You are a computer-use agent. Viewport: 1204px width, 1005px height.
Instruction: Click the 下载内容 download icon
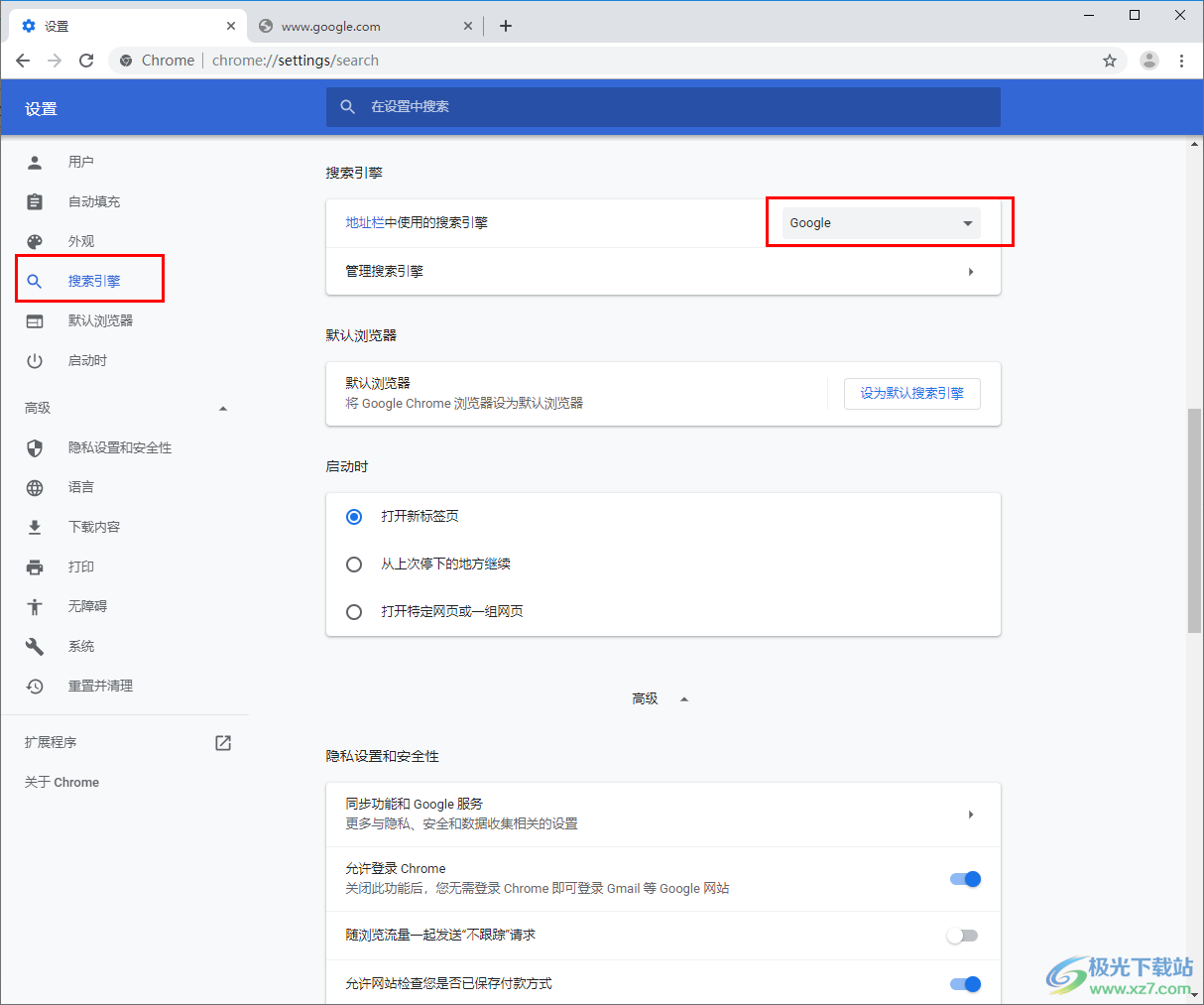pyautogui.click(x=35, y=527)
